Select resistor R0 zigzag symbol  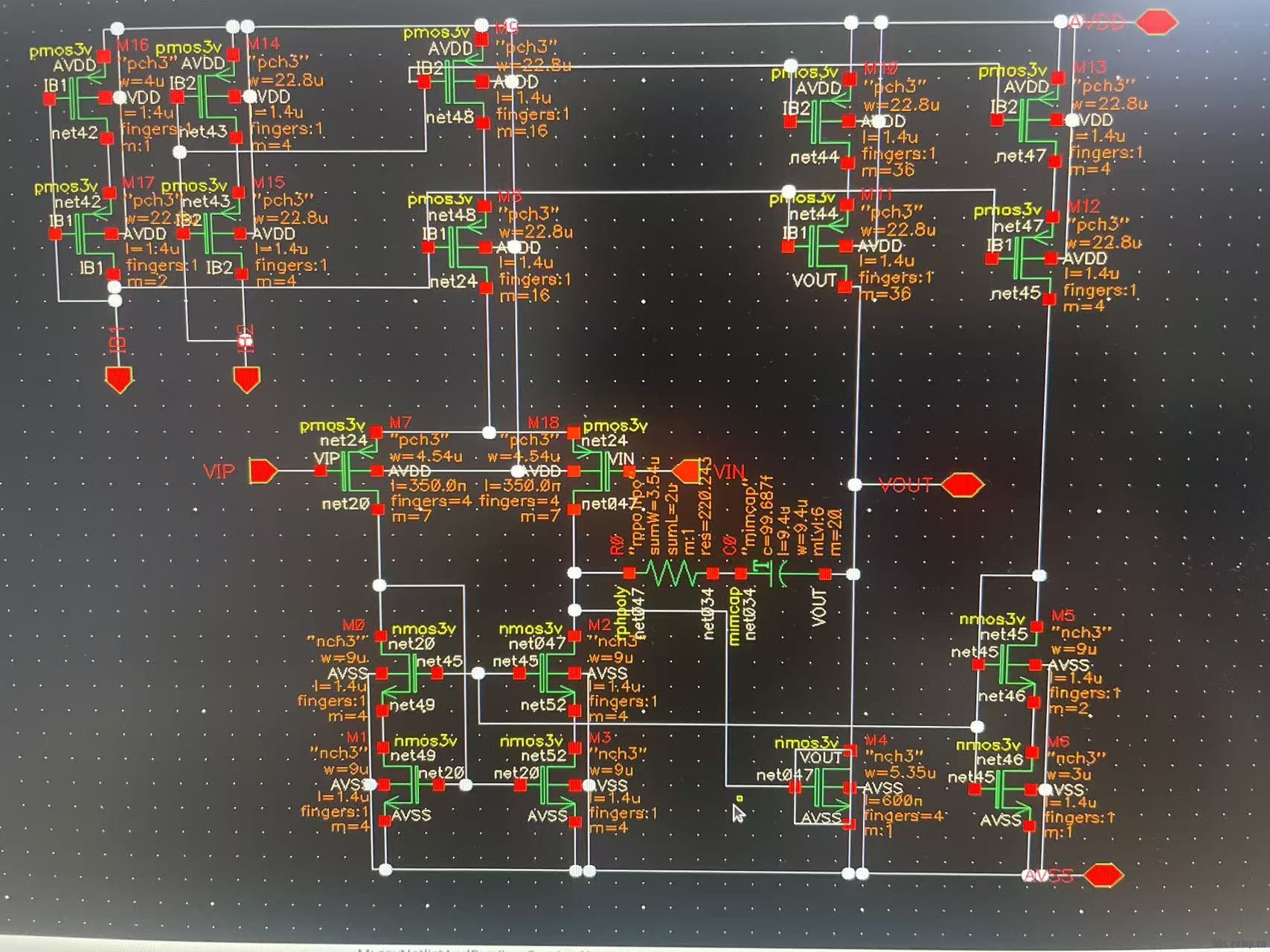coord(671,573)
